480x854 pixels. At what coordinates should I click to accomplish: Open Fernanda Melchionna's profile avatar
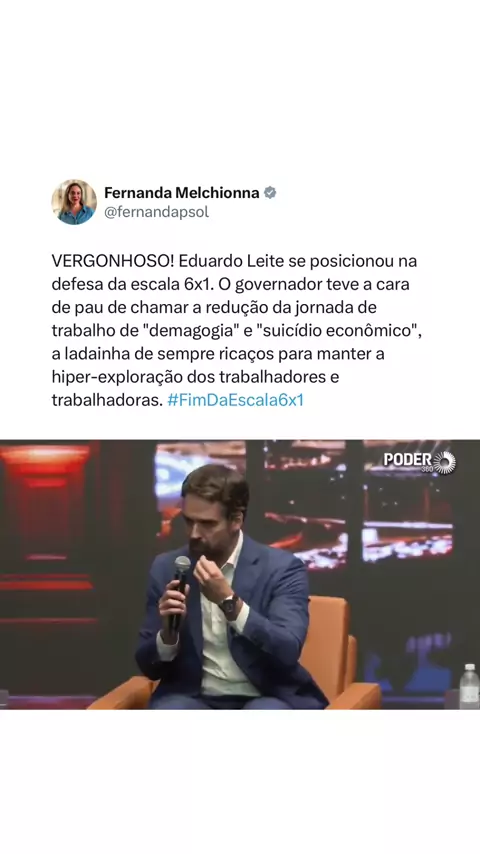click(x=74, y=202)
